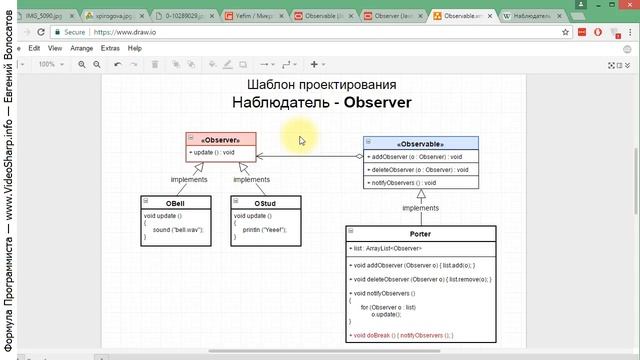Switch to the 0-10289029 tab
640x360 pixels.
(184, 16)
